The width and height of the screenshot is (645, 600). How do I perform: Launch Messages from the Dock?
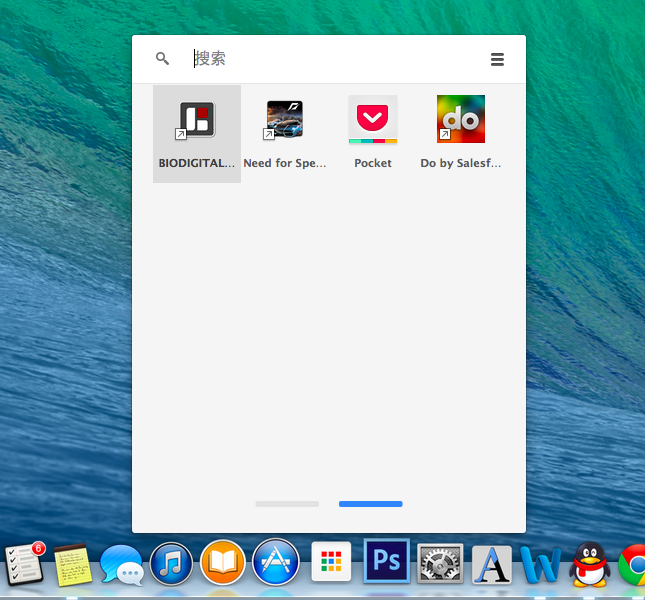(x=122, y=564)
